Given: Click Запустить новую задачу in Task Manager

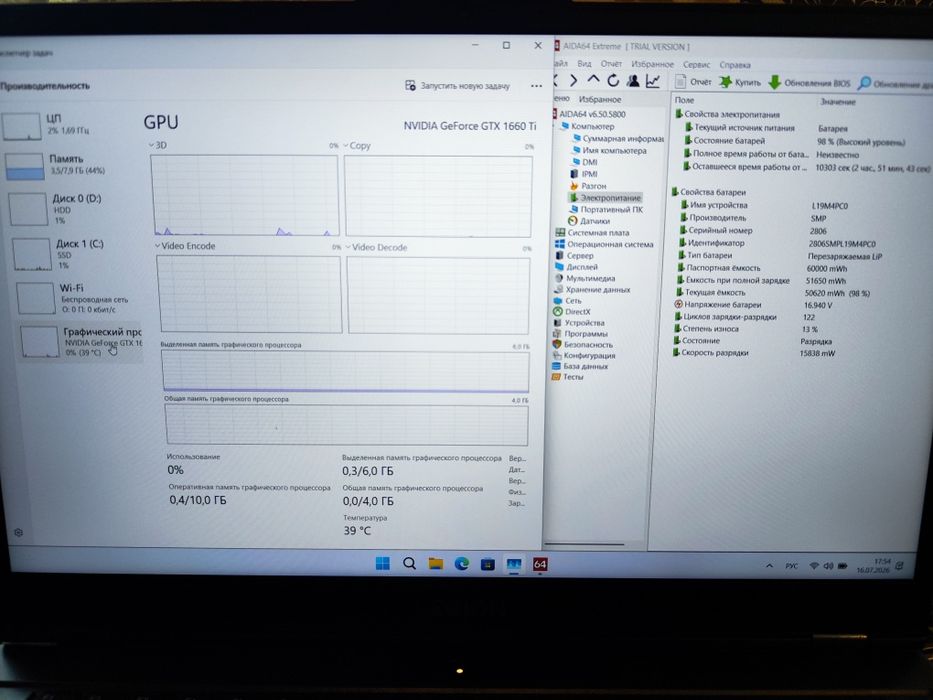Looking at the screenshot, I should [x=457, y=86].
